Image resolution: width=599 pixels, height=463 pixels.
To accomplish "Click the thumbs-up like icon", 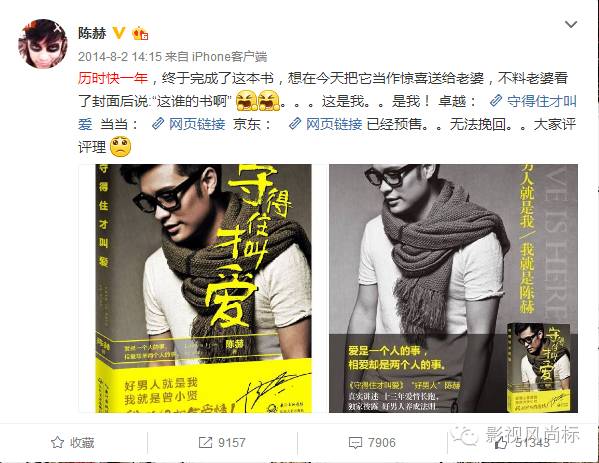I will tap(501, 443).
